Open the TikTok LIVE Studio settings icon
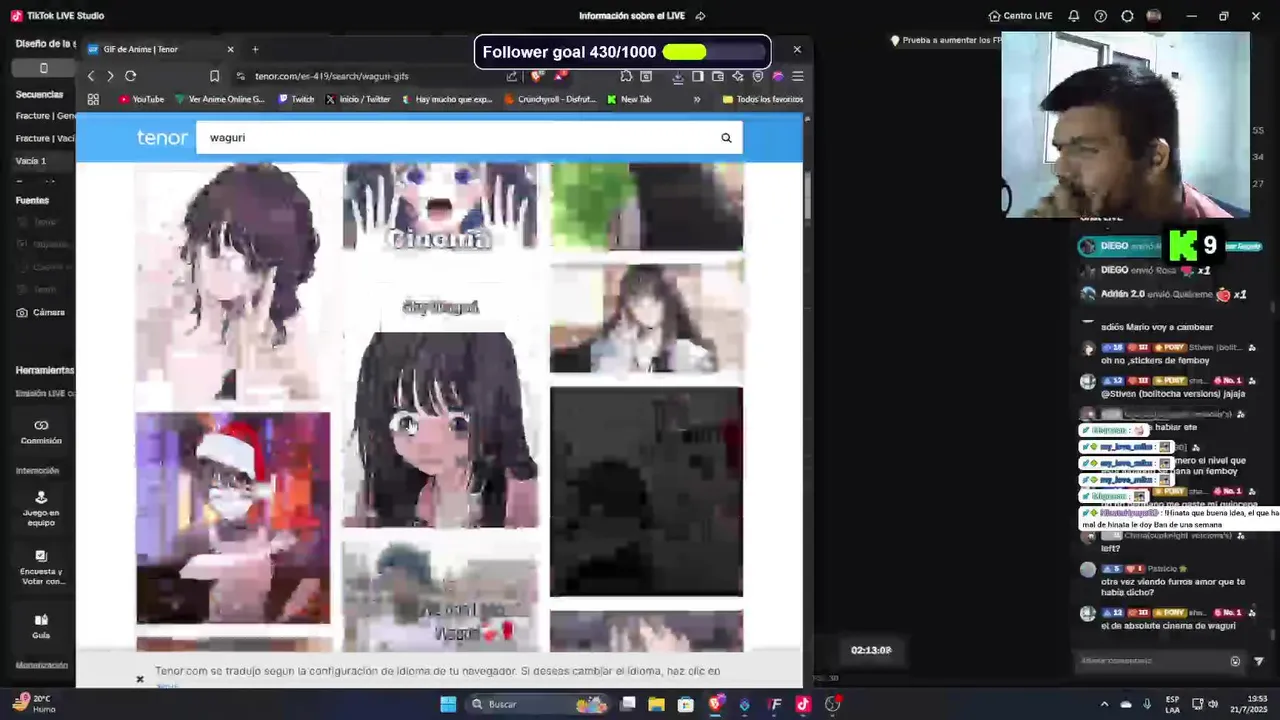The height and width of the screenshot is (720, 1280). [x=1127, y=16]
